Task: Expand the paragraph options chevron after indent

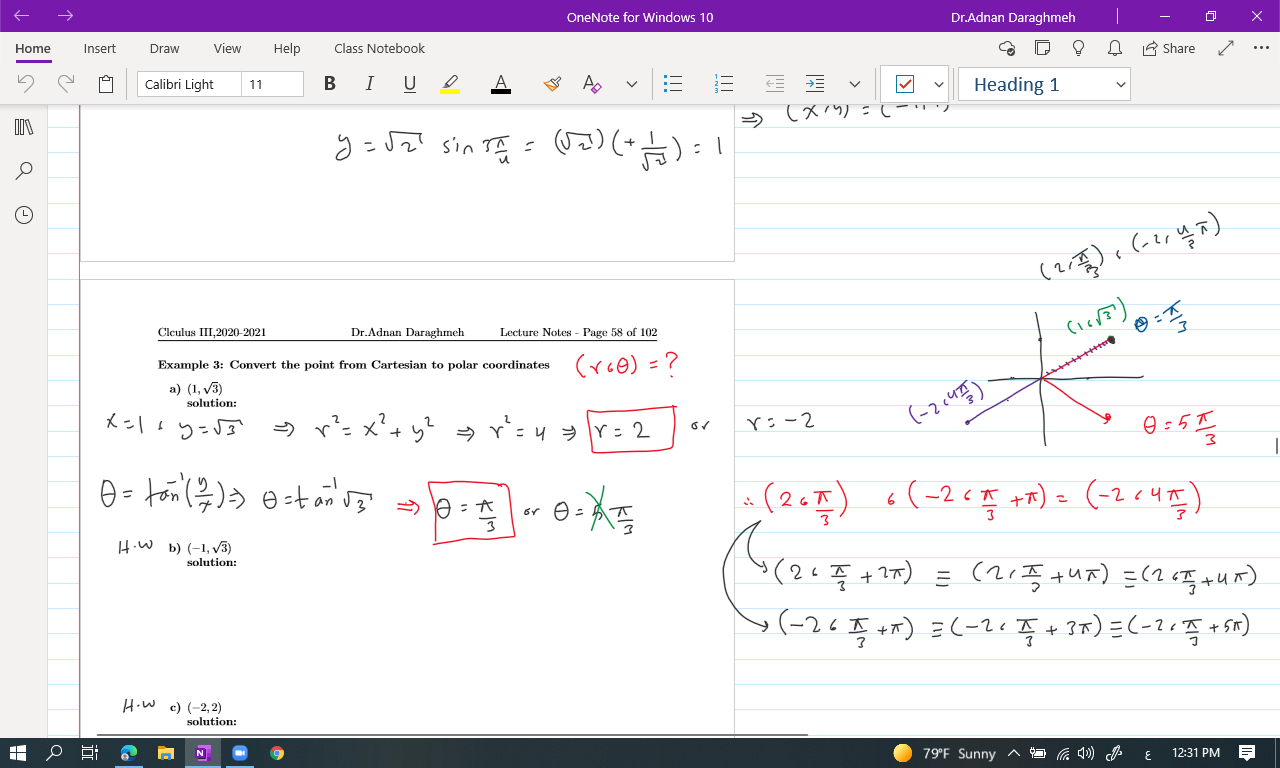Action: (x=854, y=84)
